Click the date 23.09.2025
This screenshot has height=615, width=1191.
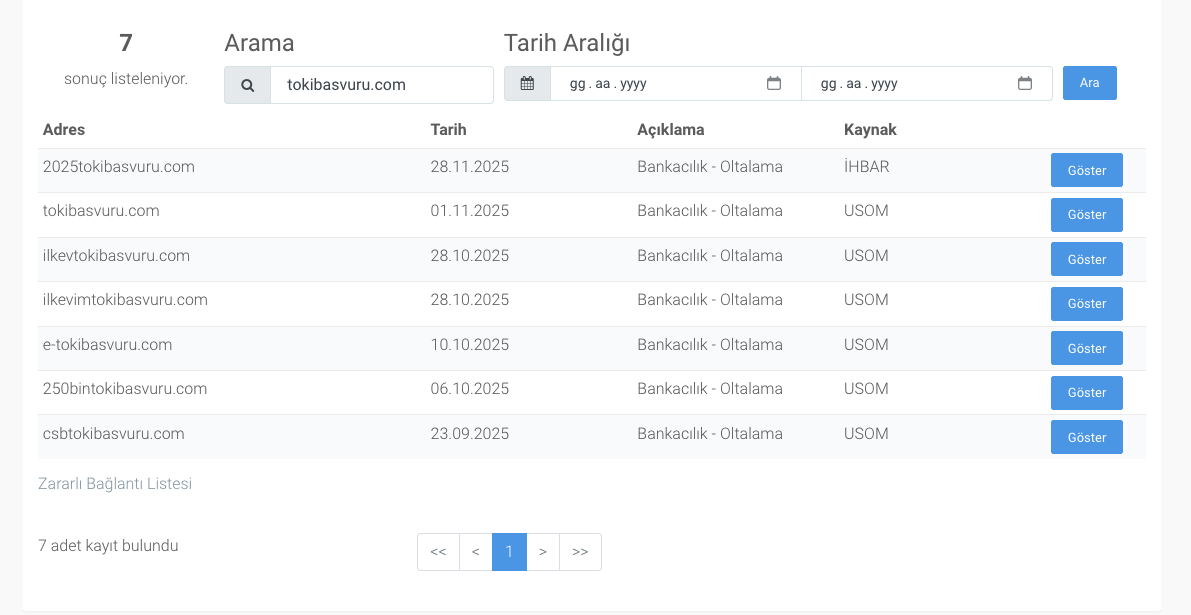[x=469, y=434]
